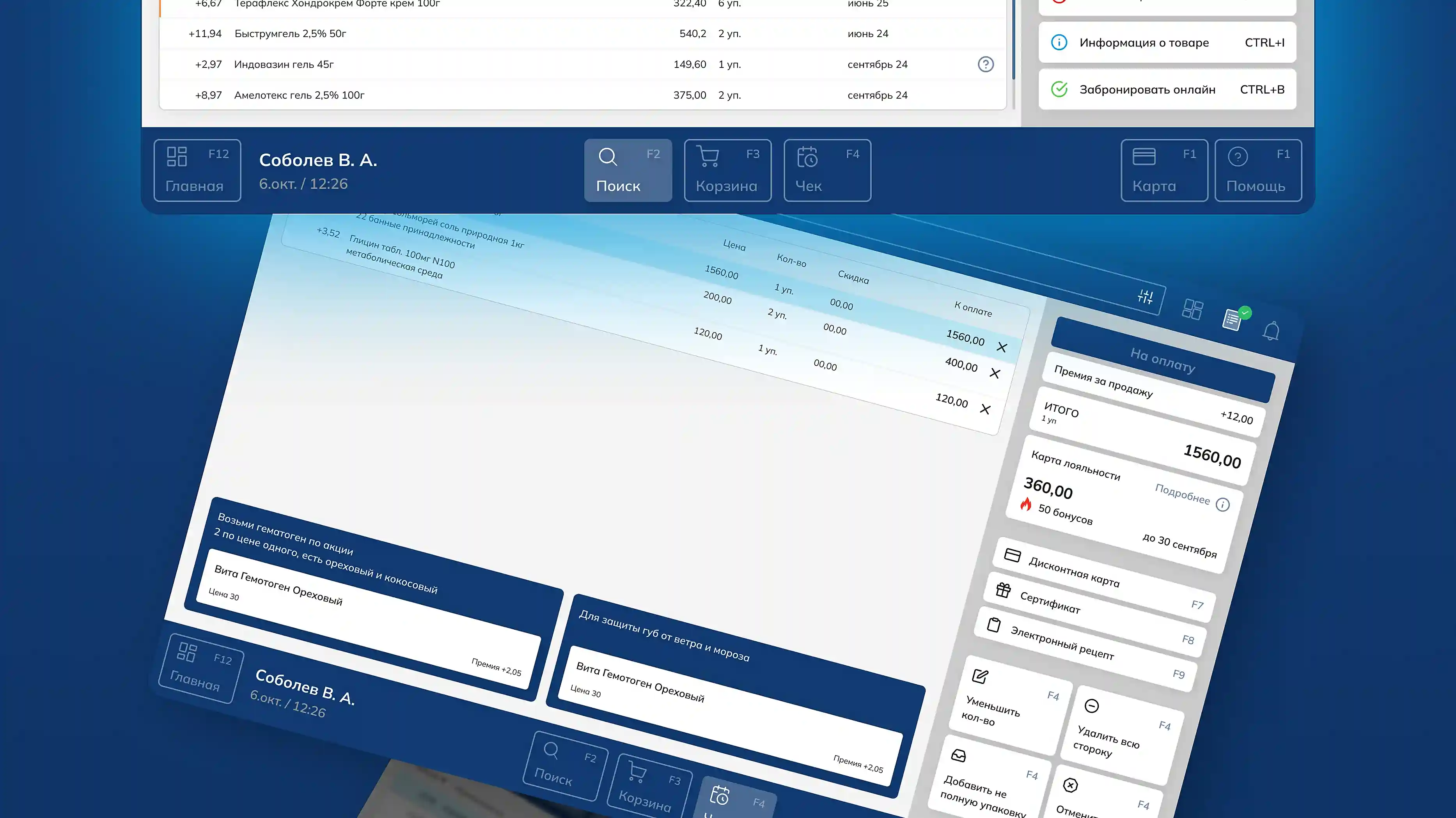Click calendar clock icon on upper Чек tab

pyautogui.click(x=807, y=156)
